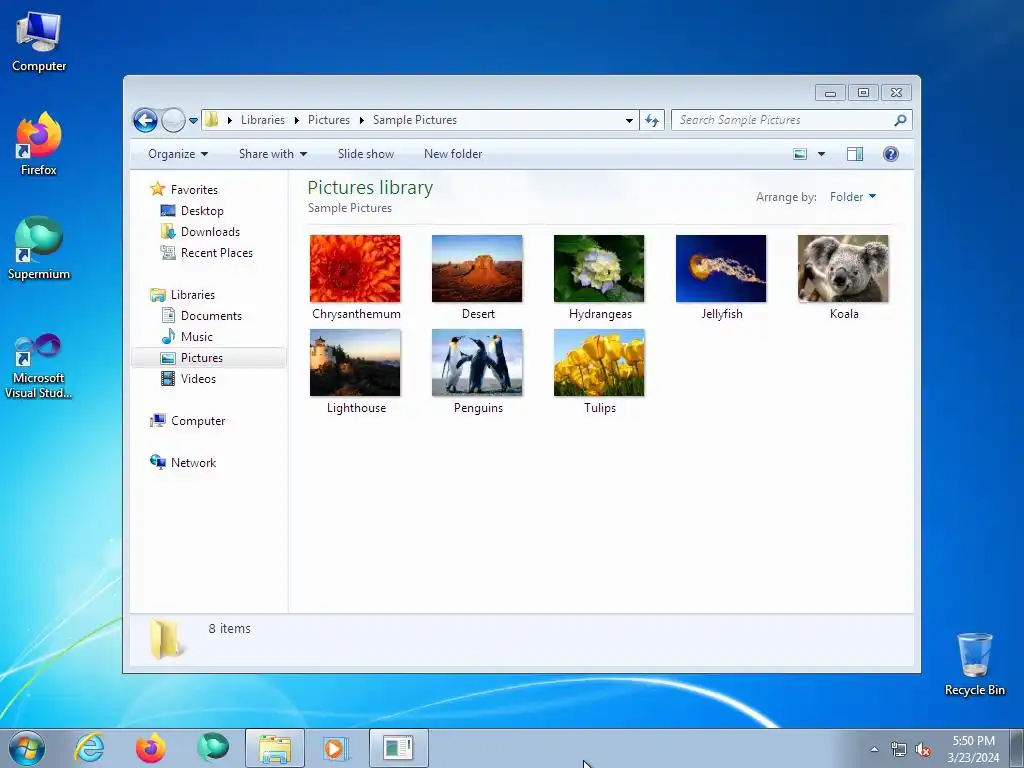Screen dimensions: 1024x768
Task: Select Network in navigation pane
Action: point(193,463)
